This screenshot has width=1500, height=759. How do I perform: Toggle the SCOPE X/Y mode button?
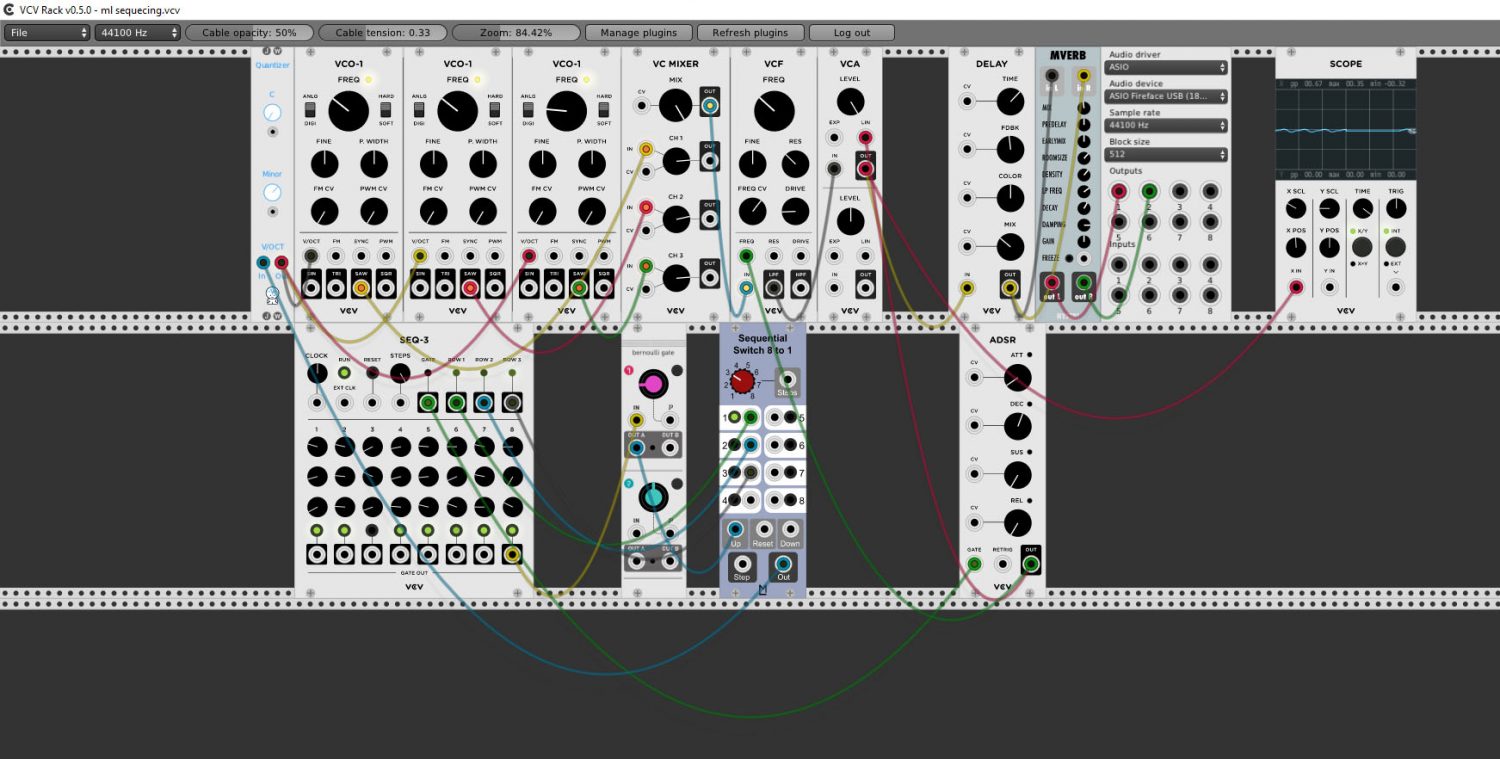point(1362,247)
